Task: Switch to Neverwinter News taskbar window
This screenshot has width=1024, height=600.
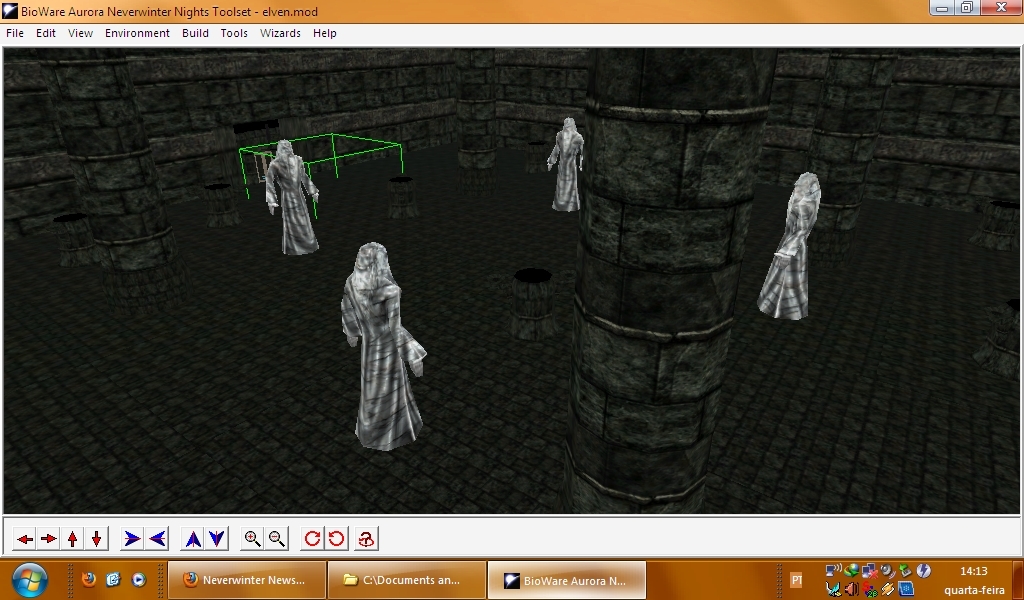Action: [x=247, y=580]
